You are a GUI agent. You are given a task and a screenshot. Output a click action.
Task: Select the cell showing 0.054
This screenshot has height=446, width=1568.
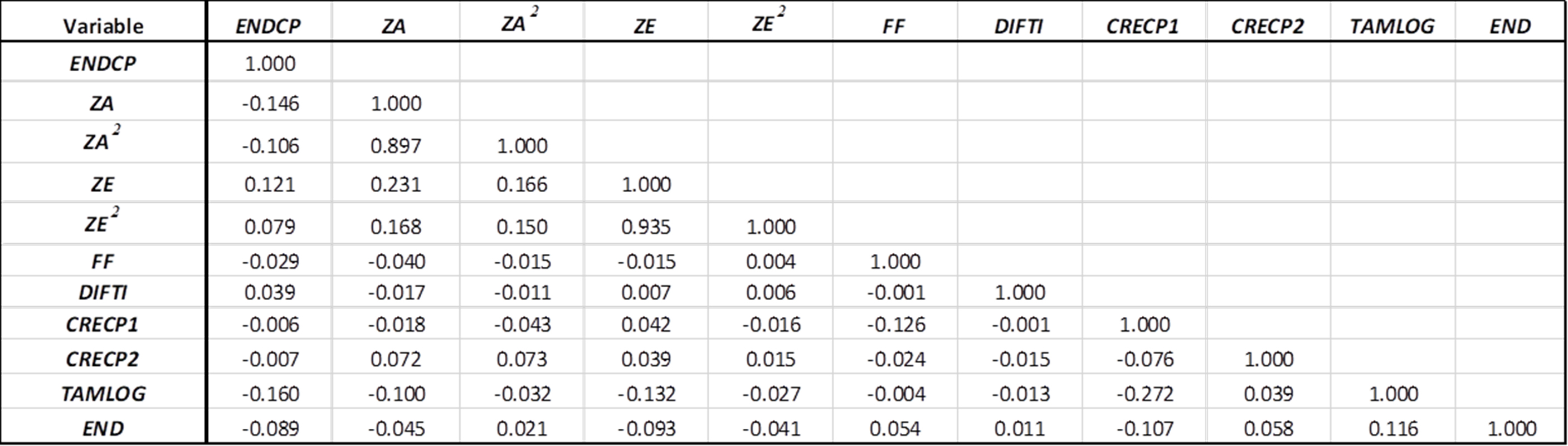point(895,428)
